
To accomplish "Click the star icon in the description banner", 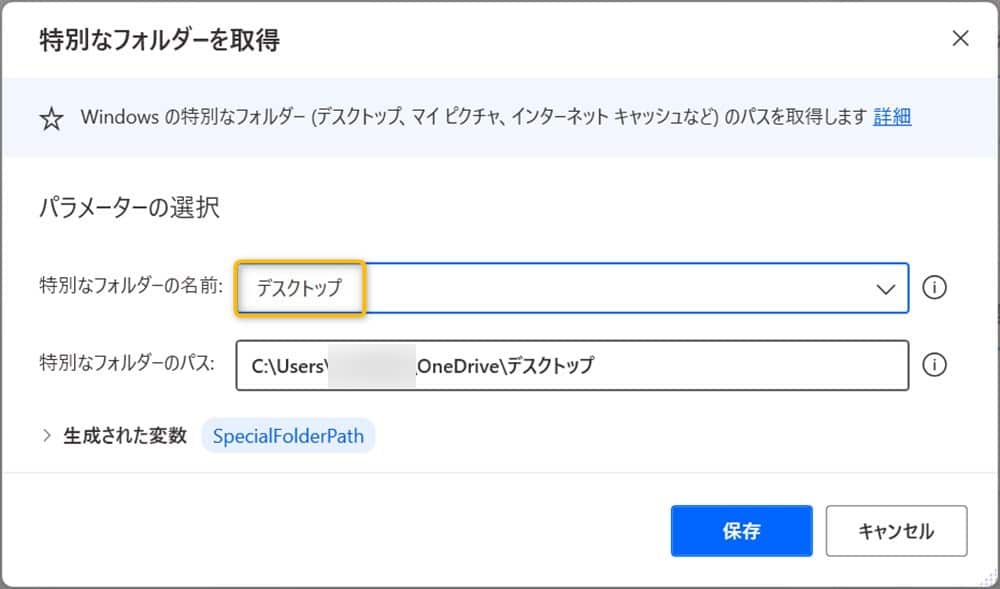I will coord(50,118).
